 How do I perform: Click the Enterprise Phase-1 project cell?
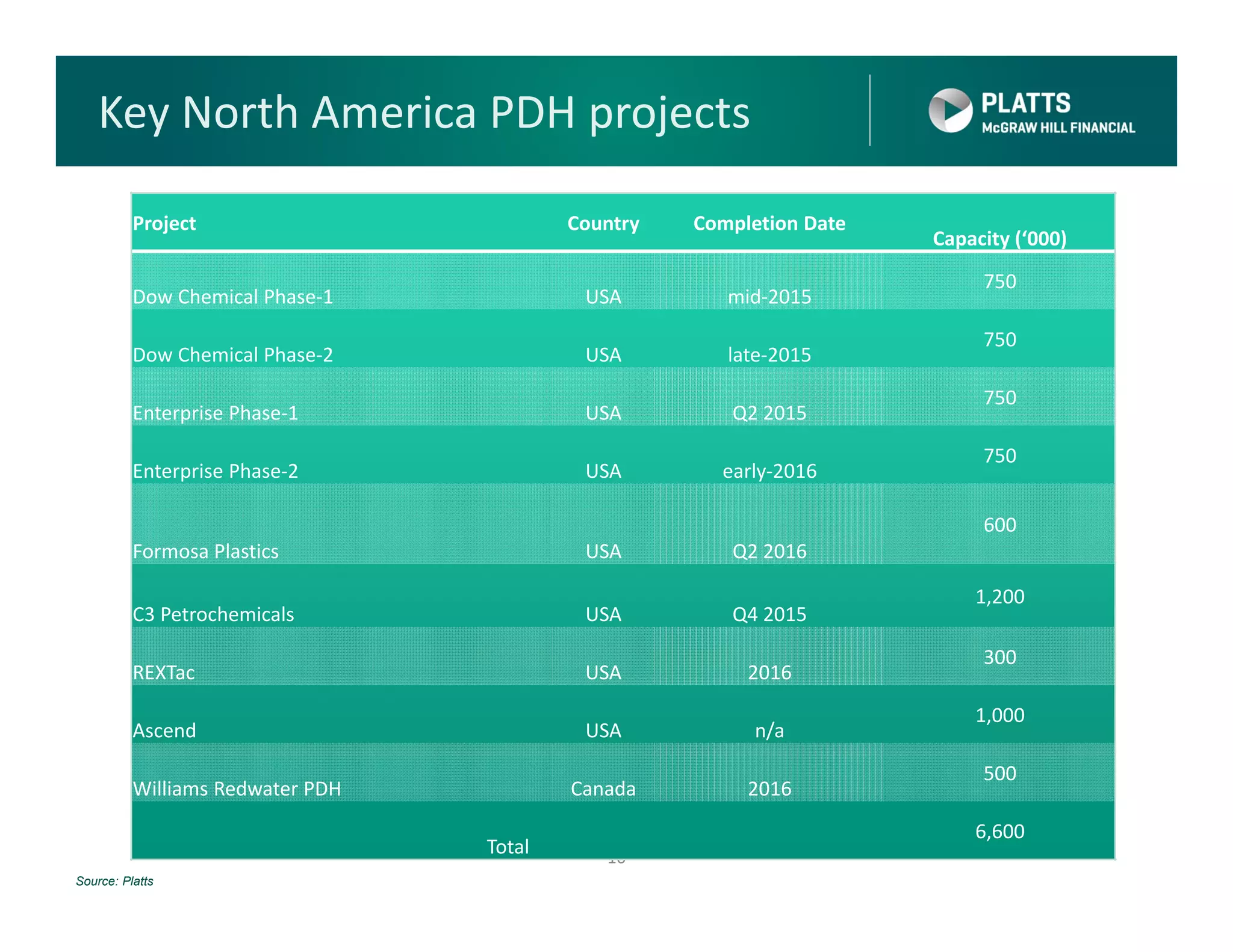pos(215,413)
